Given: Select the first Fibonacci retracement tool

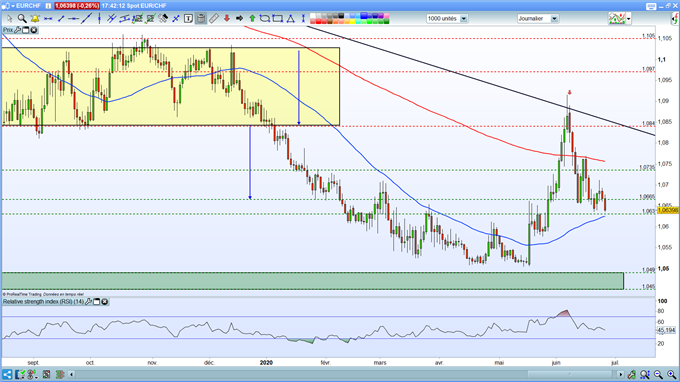Looking at the screenshot, I should pos(138,19).
